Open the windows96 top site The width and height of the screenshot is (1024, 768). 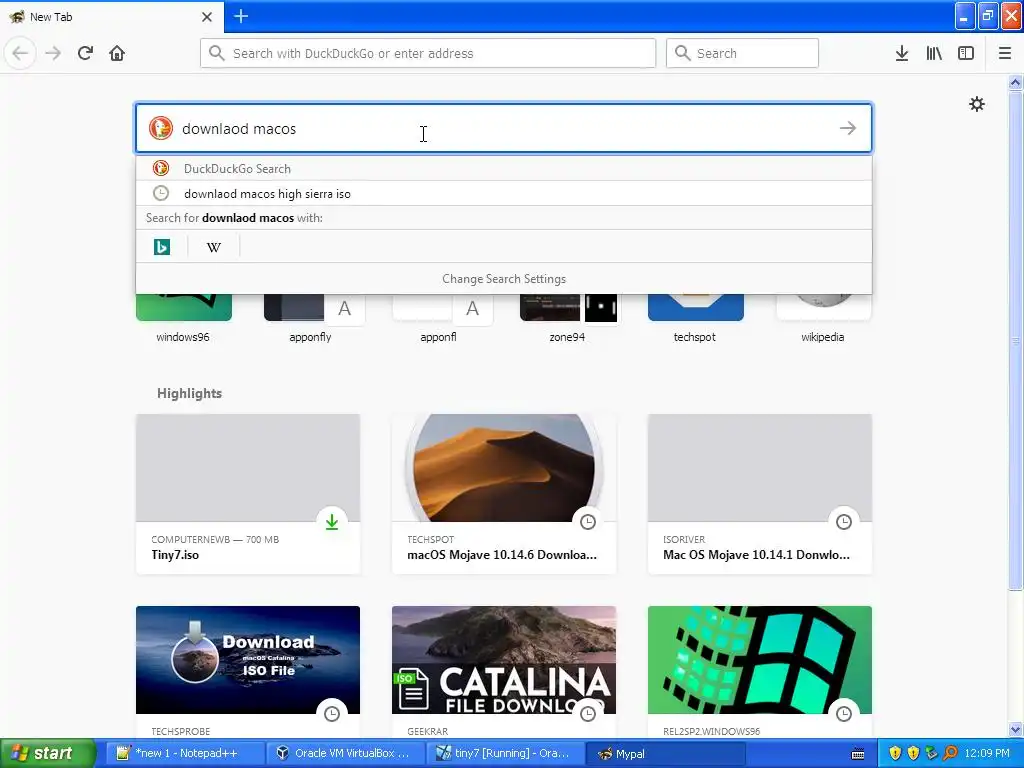(x=184, y=319)
